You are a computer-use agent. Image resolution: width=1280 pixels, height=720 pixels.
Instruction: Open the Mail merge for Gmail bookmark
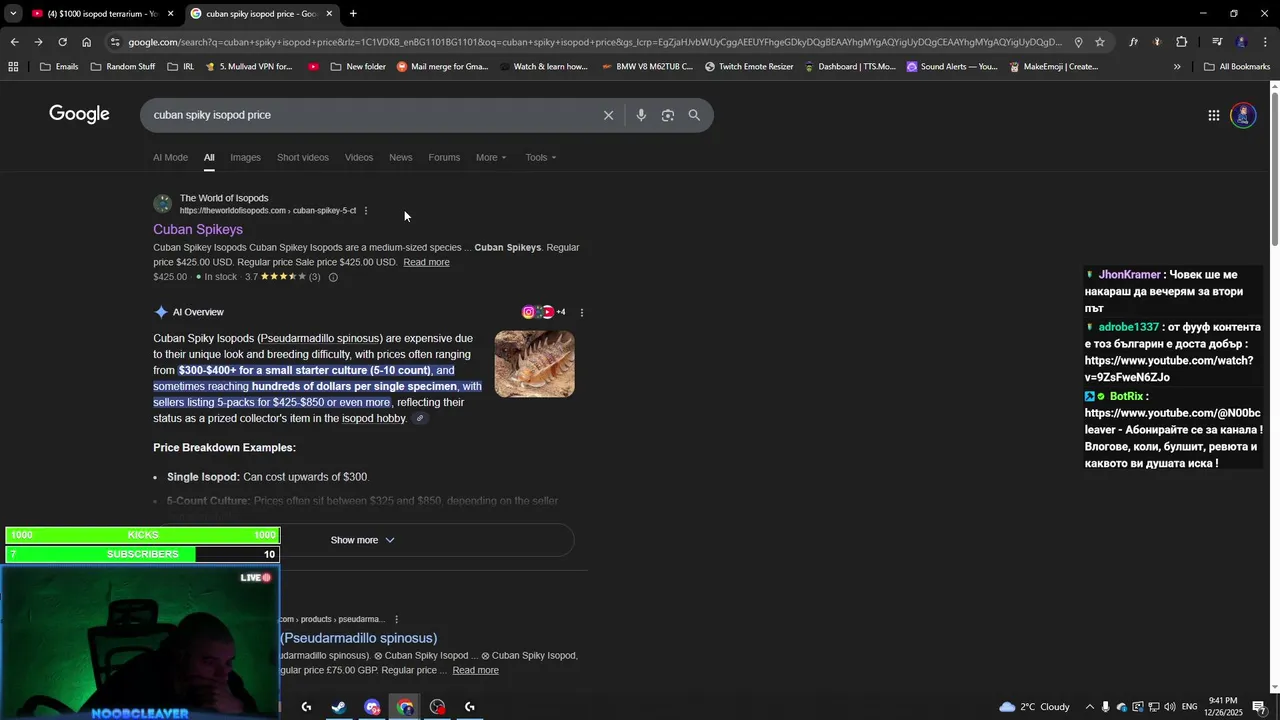[442, 67]
